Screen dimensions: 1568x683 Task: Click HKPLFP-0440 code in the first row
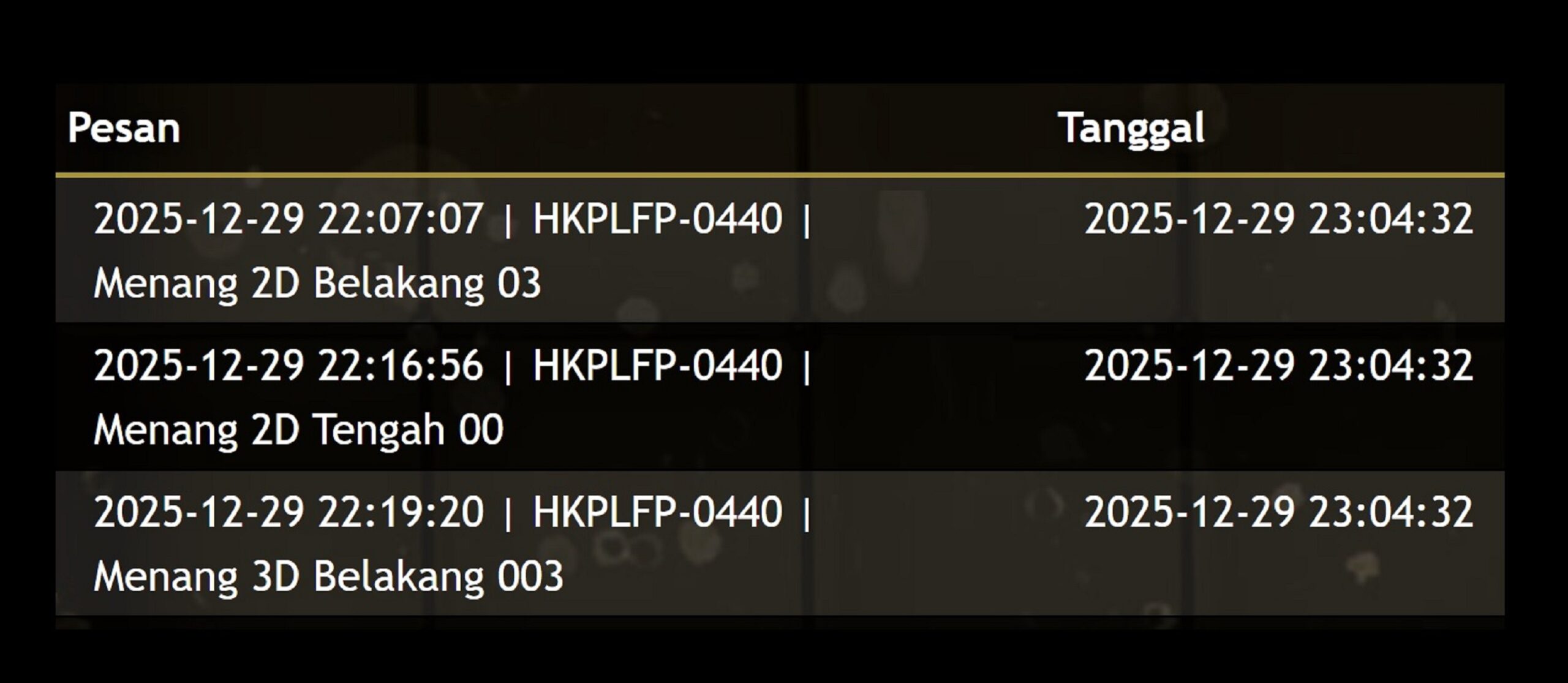(x=658, y=219)
